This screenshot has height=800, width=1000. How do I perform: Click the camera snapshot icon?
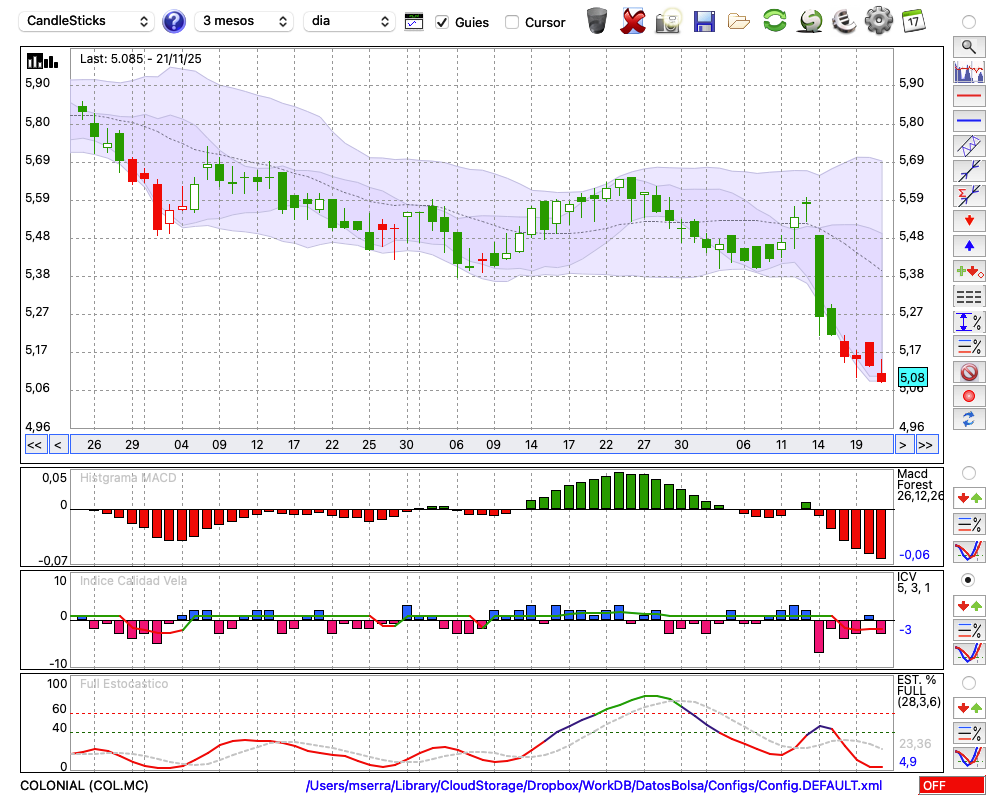click(x=668, y=21)
